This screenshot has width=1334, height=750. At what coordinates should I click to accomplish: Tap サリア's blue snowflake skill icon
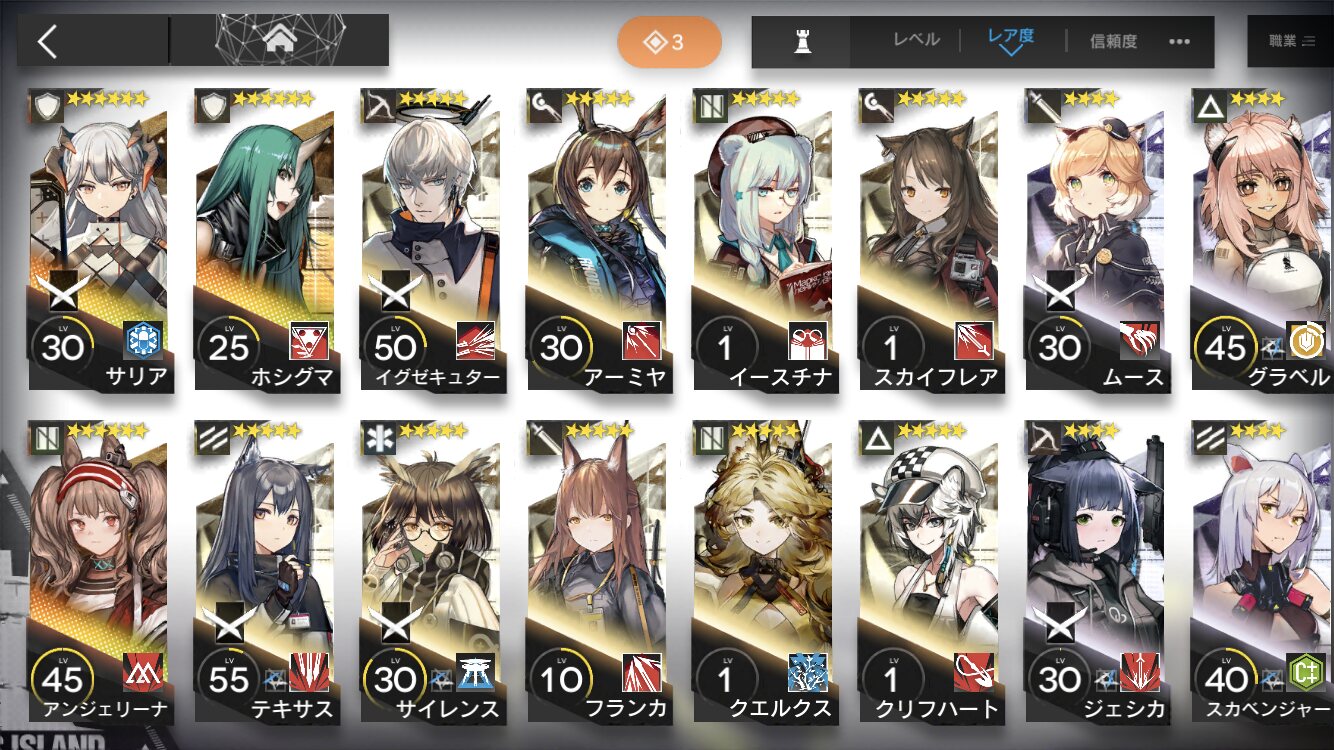click(x=144, y=341)
